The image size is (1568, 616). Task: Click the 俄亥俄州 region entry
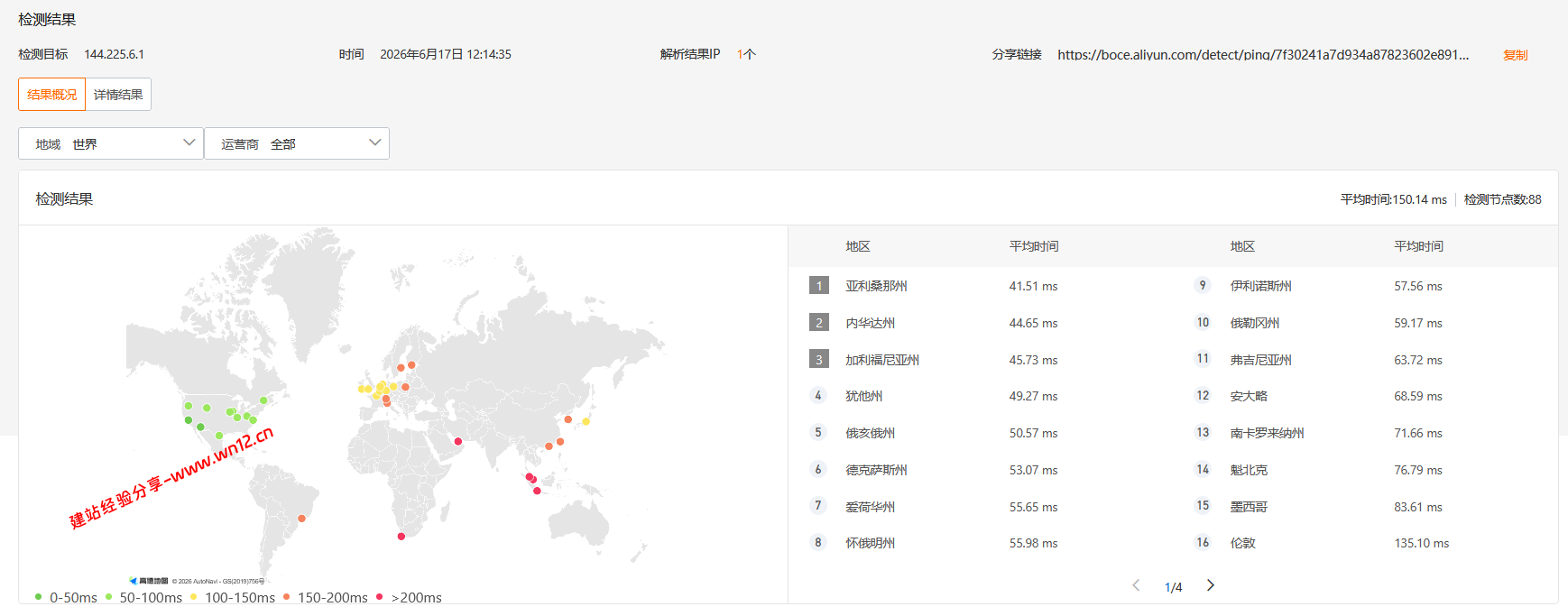pos(870,433)
